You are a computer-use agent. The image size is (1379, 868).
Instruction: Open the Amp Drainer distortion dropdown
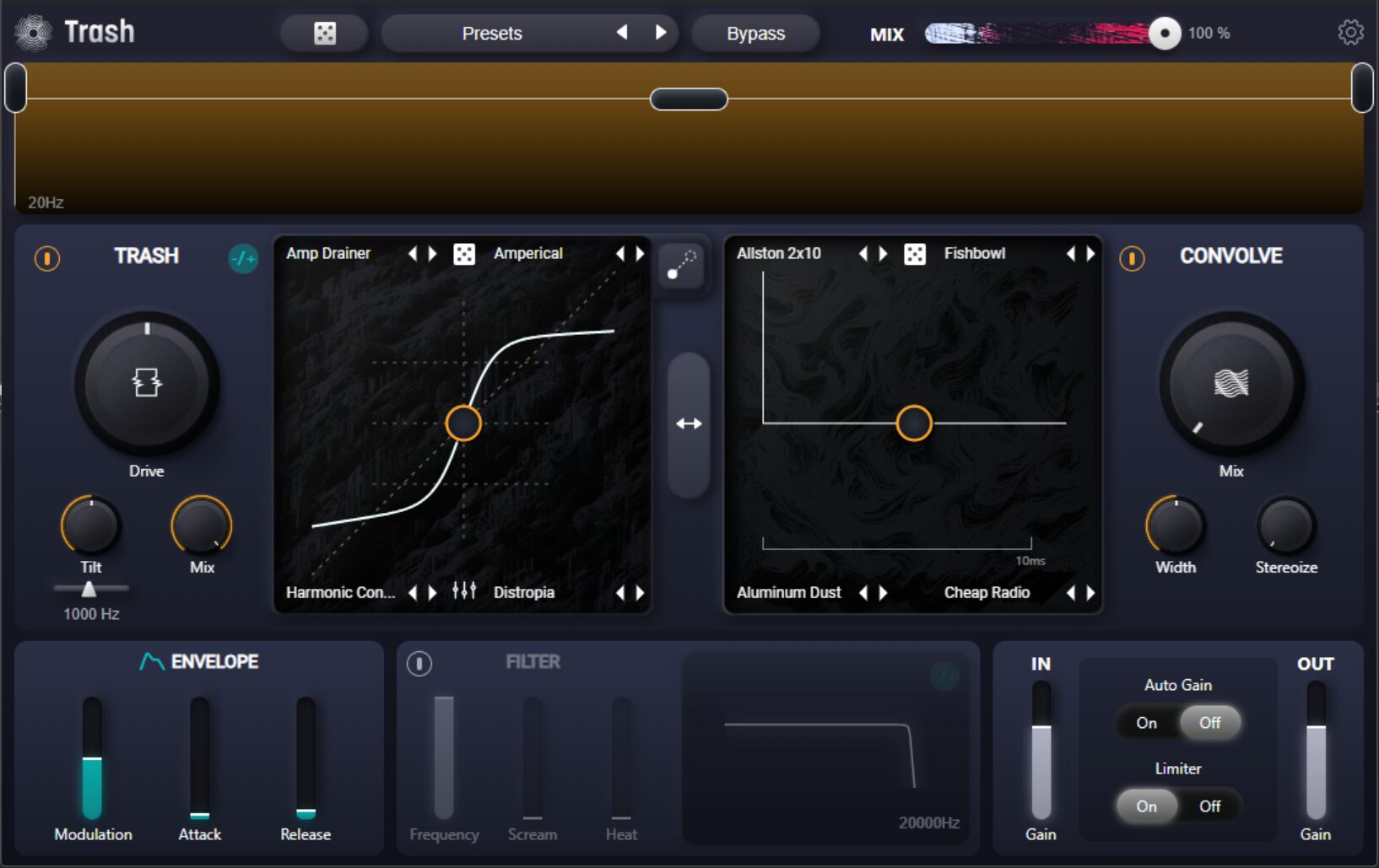coord(328,253)
